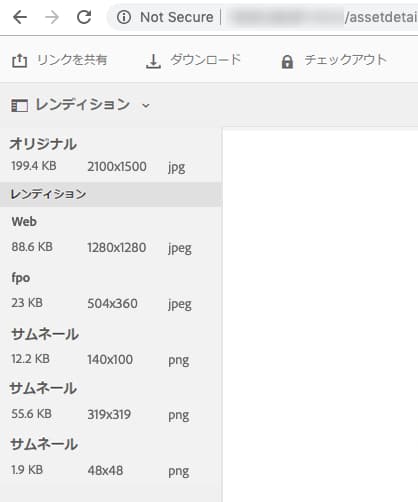Viewport: 418px width, 502px height.
Task: Go back with the browser back arrow
Action: [20, 17]
